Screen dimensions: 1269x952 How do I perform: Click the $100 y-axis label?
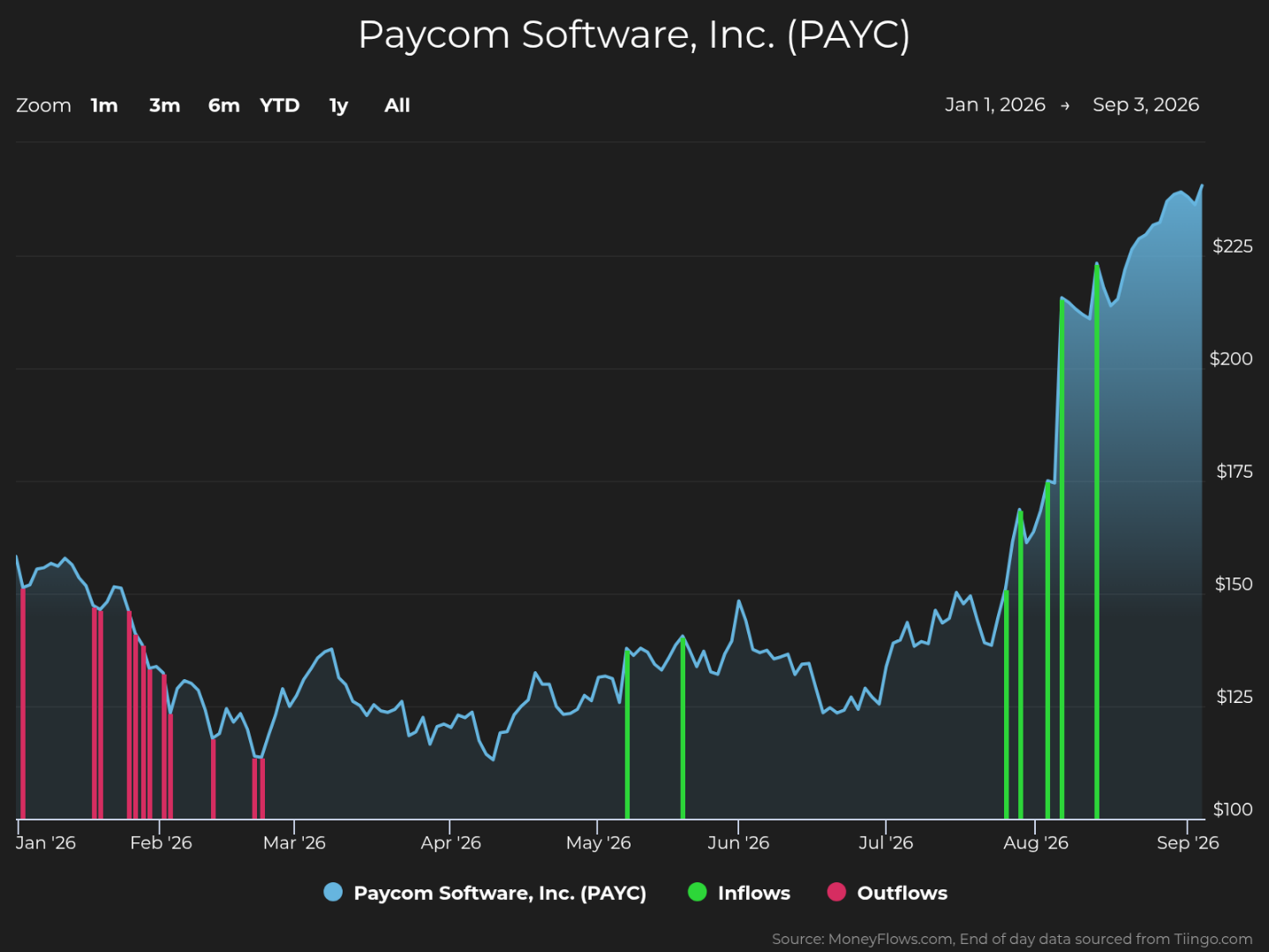point(1233,810)
